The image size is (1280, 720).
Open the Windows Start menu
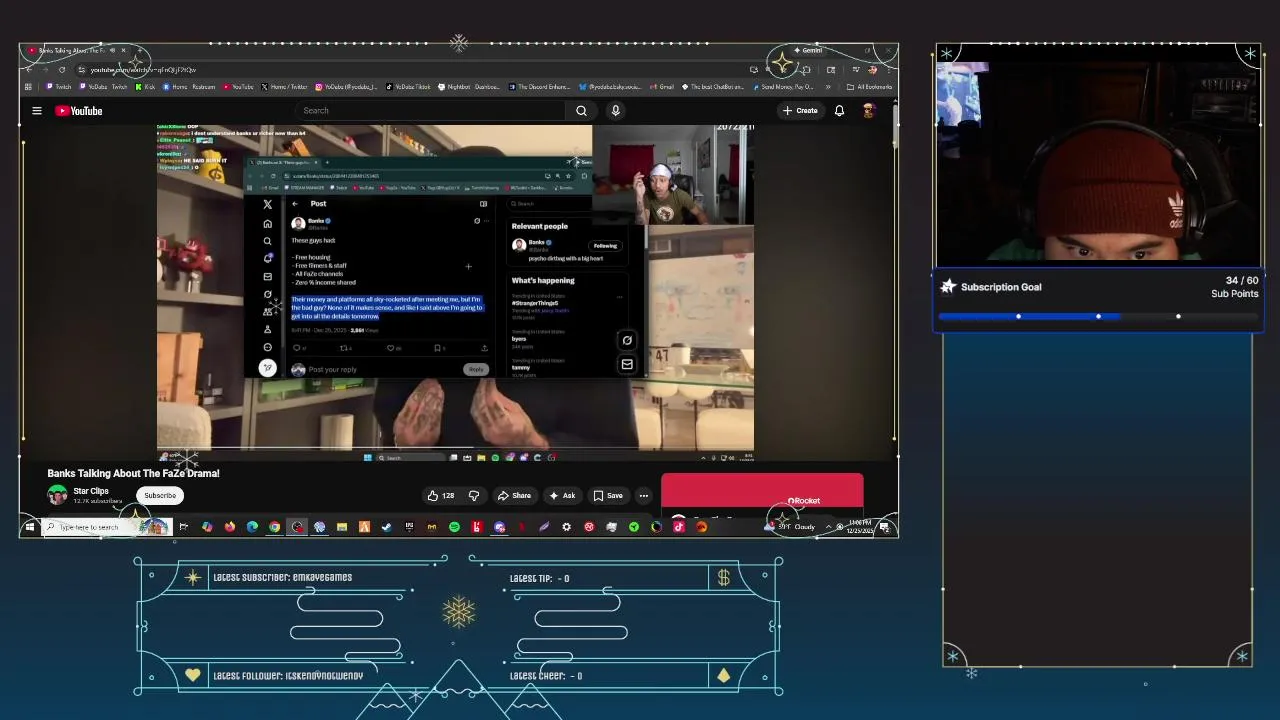coord(30,527)
